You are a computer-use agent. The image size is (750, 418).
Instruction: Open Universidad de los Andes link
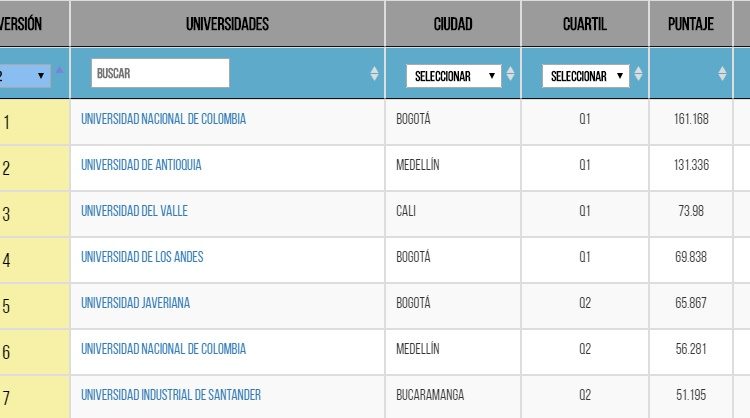click(x=142, y=257)
